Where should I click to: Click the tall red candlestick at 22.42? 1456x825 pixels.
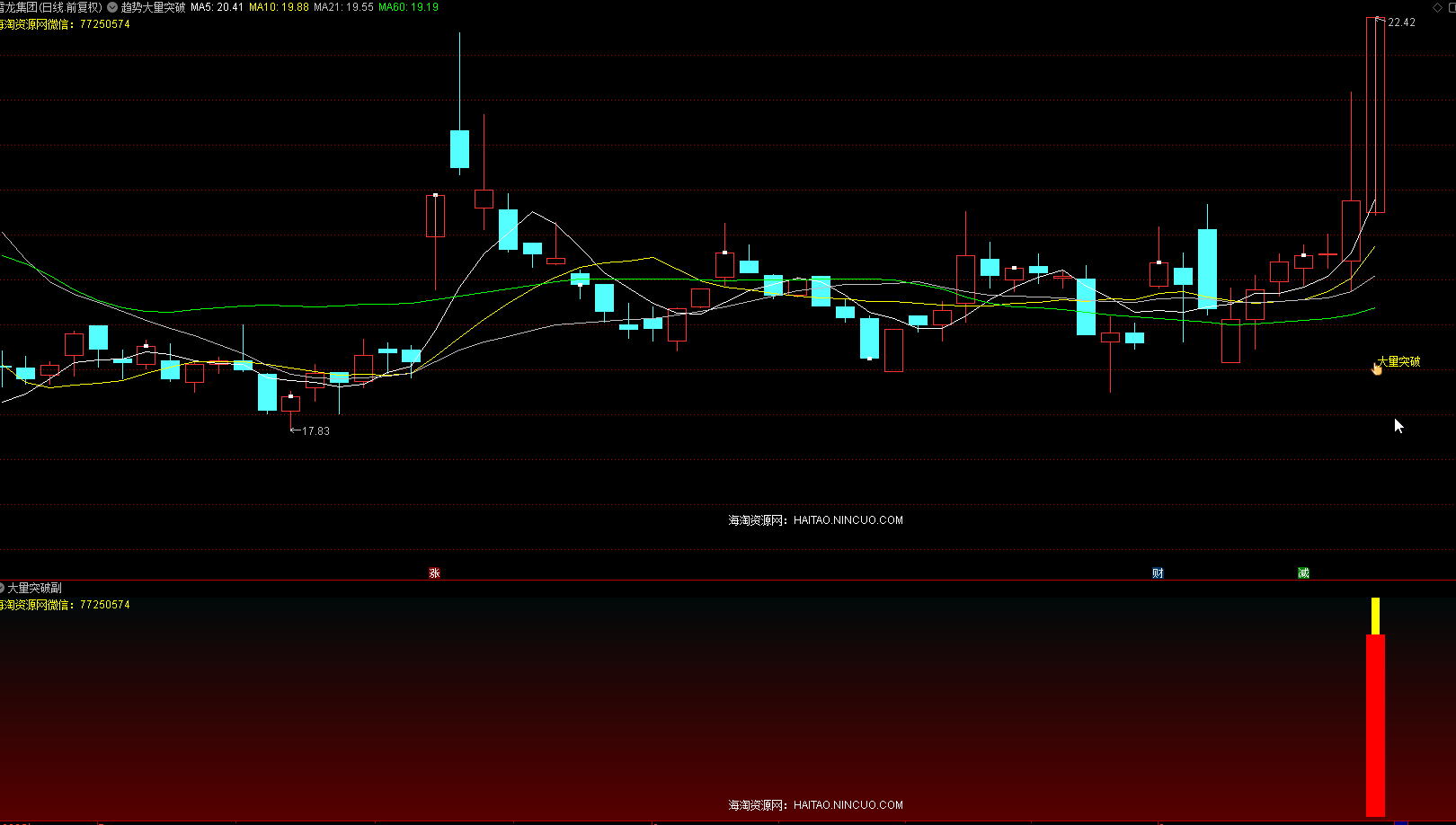pyautogui.click(x=1375, y=115)
